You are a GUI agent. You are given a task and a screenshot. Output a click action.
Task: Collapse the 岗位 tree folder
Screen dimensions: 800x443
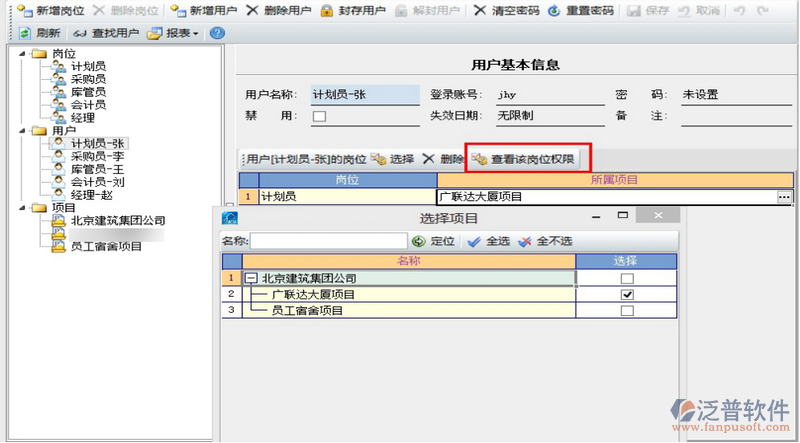[x=22, y=54]
